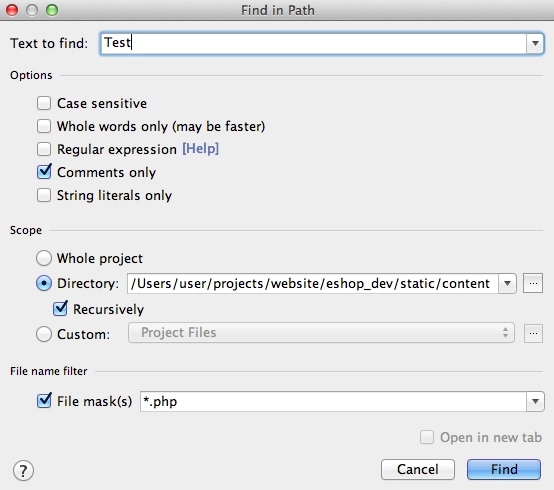Check String literals only

tap(44, 195)
